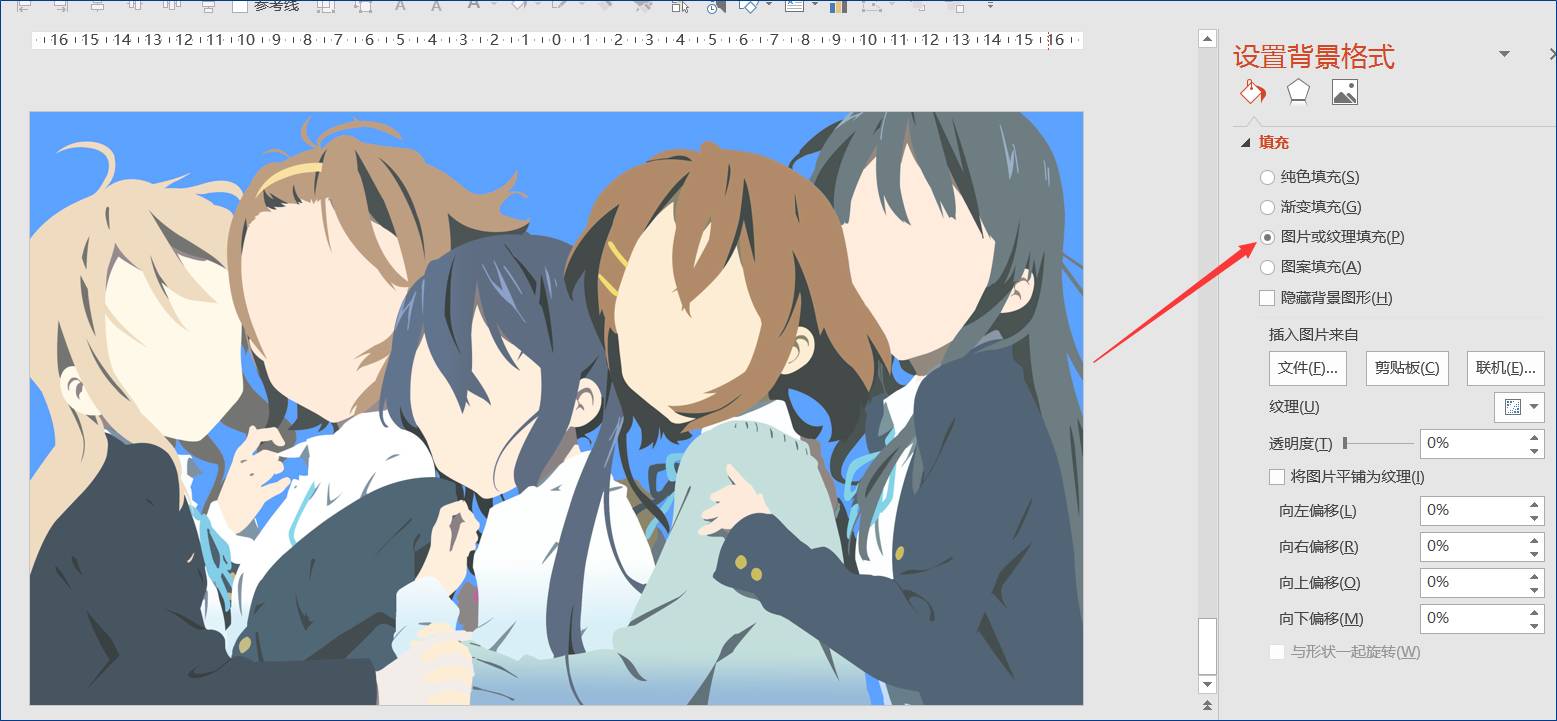Open the task pane options arrow
Screen dimensions: 1557x721
1504,54
